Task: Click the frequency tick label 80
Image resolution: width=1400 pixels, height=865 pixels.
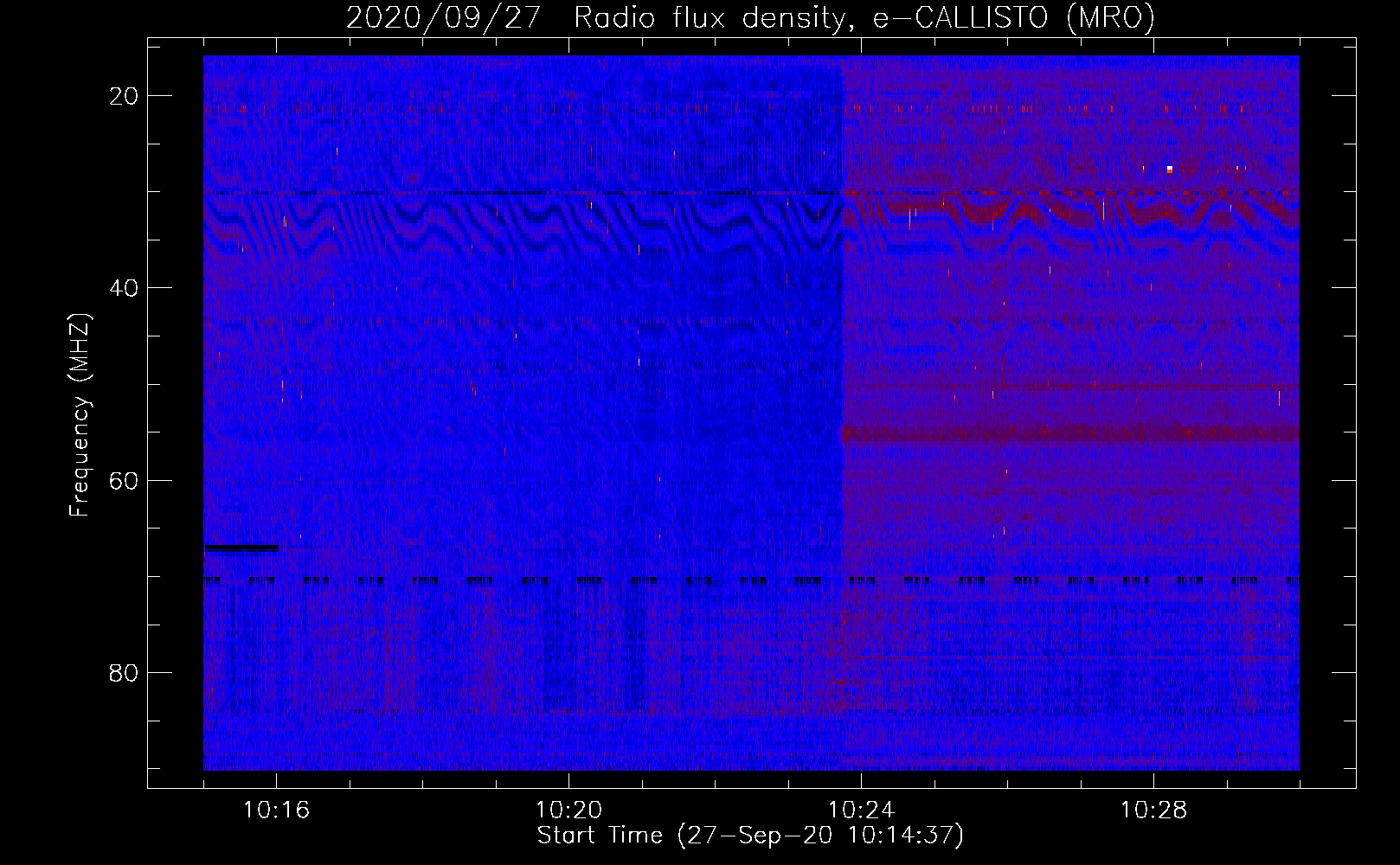Action: click(124, 672)
